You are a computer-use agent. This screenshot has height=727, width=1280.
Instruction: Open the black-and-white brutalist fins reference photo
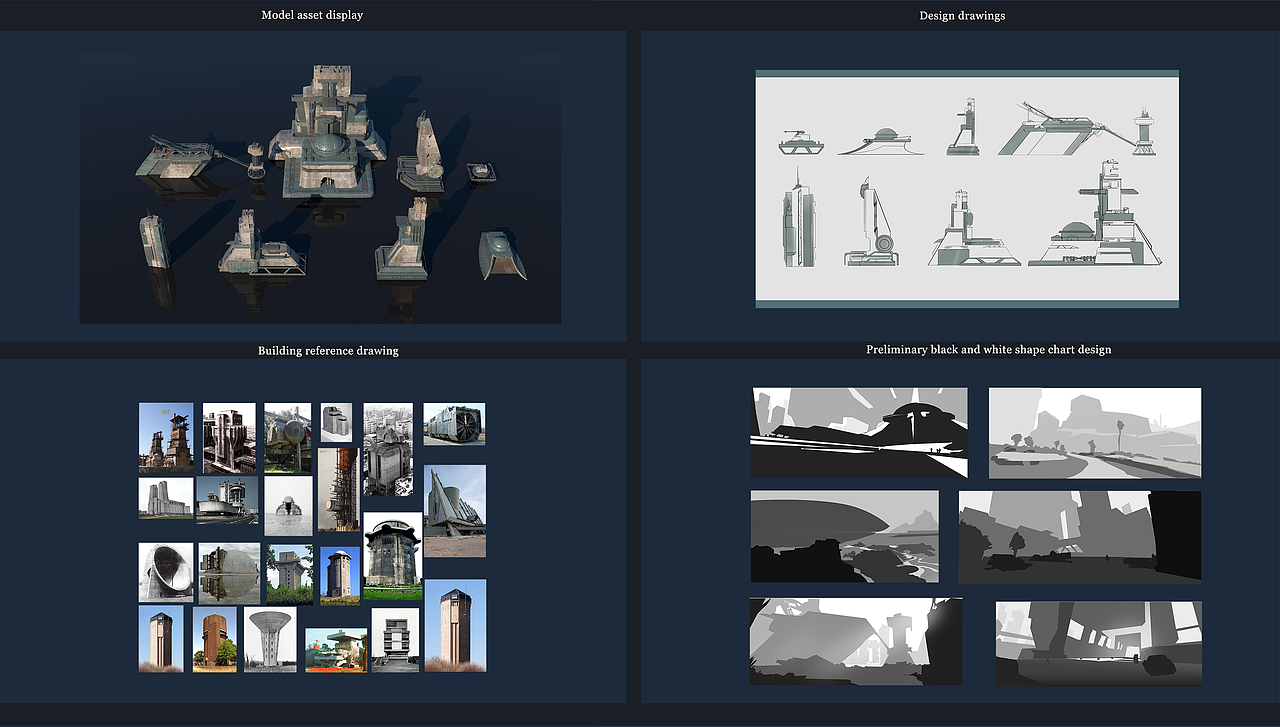click(229, 438)
